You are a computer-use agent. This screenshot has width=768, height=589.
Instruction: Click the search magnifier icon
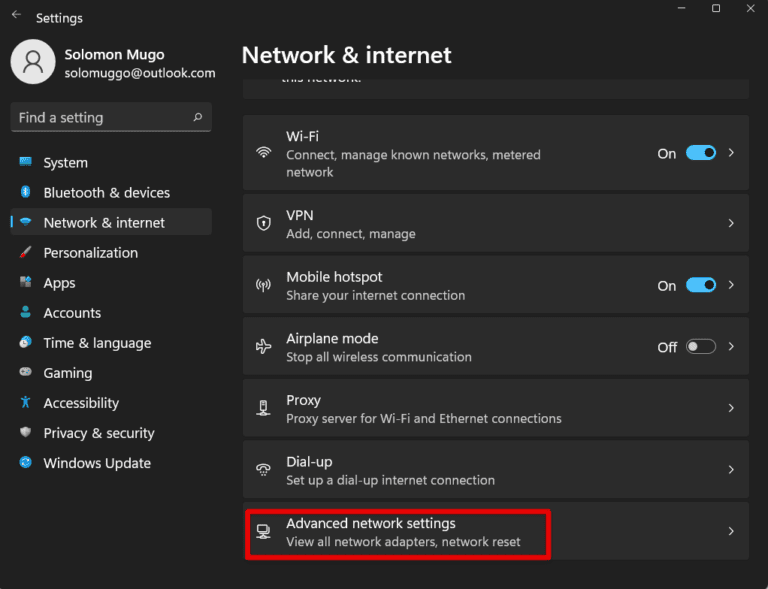pyautogui.click(x=197, y=117)
